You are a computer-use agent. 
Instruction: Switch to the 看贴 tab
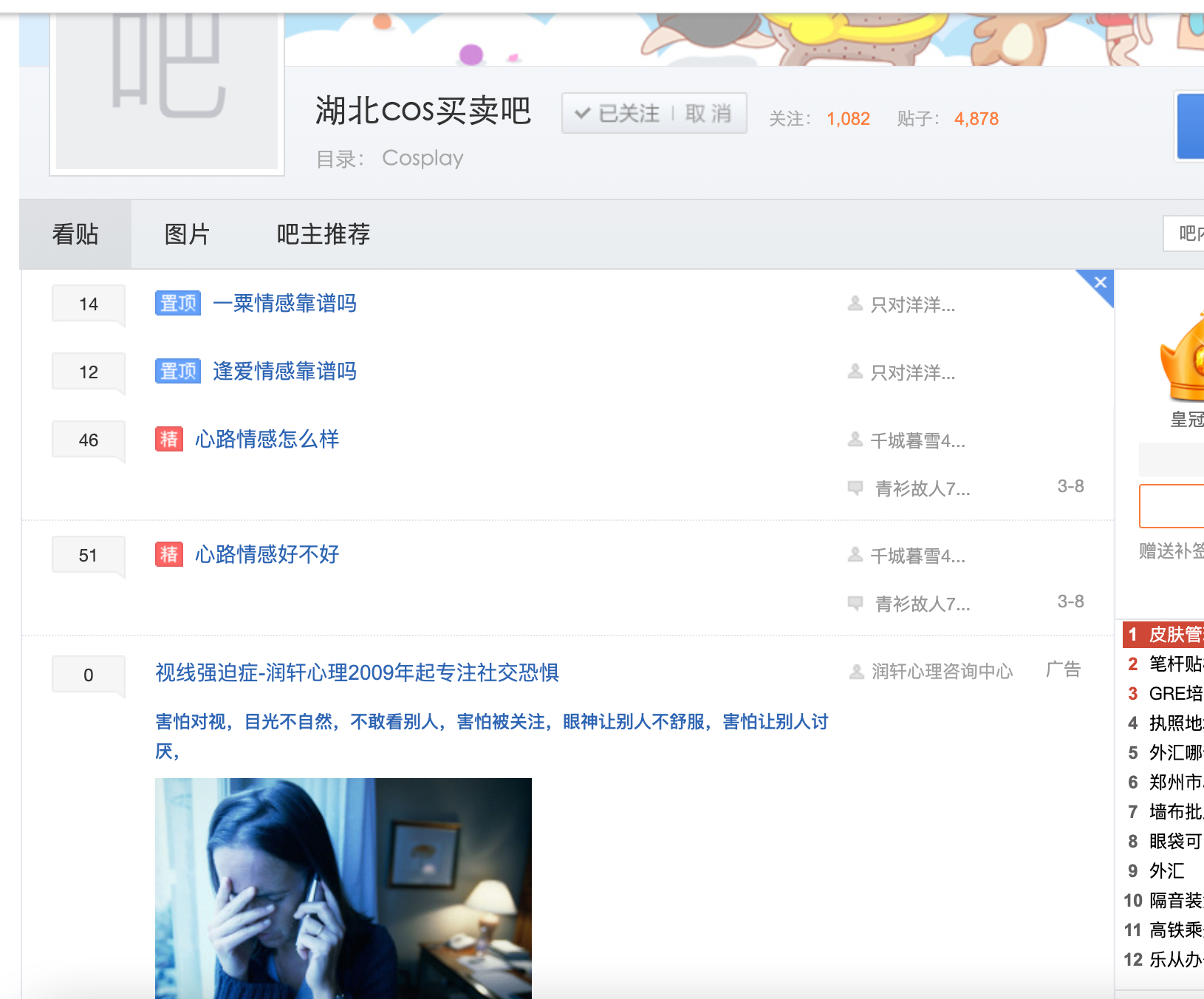75,234
